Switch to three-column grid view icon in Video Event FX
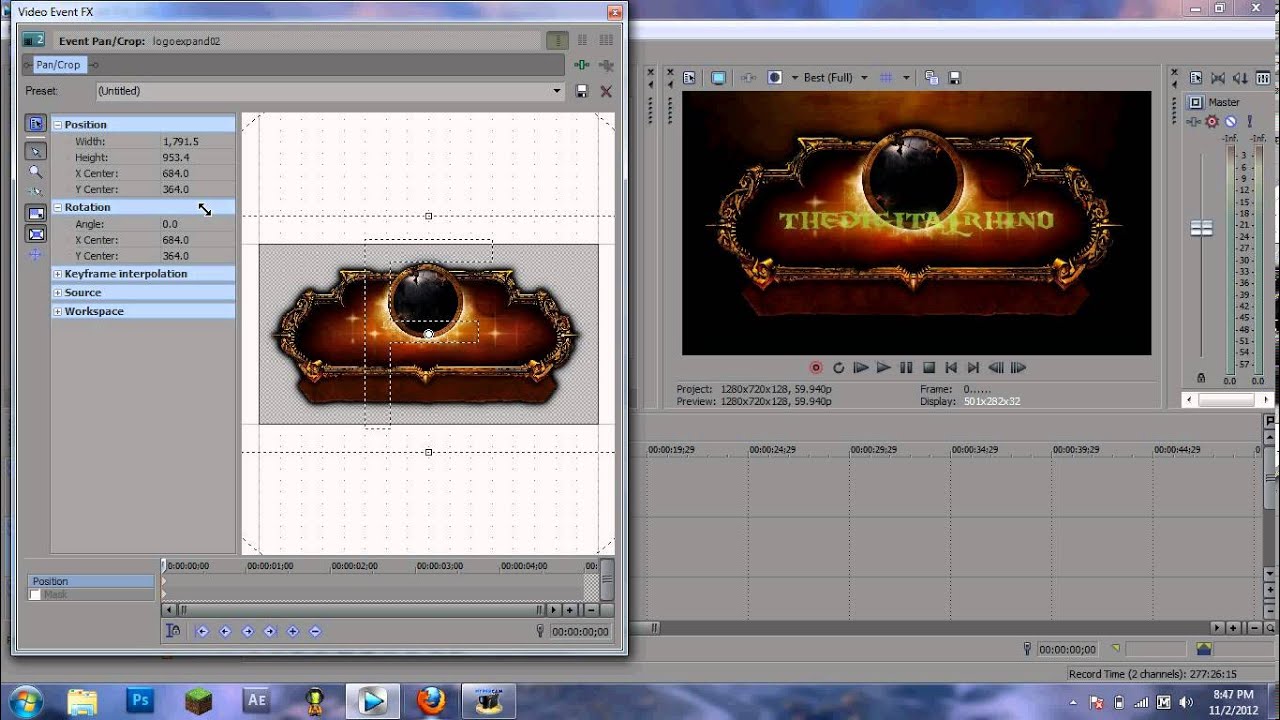This screenshot has width=1280, height=720. [x=606, y=41]
